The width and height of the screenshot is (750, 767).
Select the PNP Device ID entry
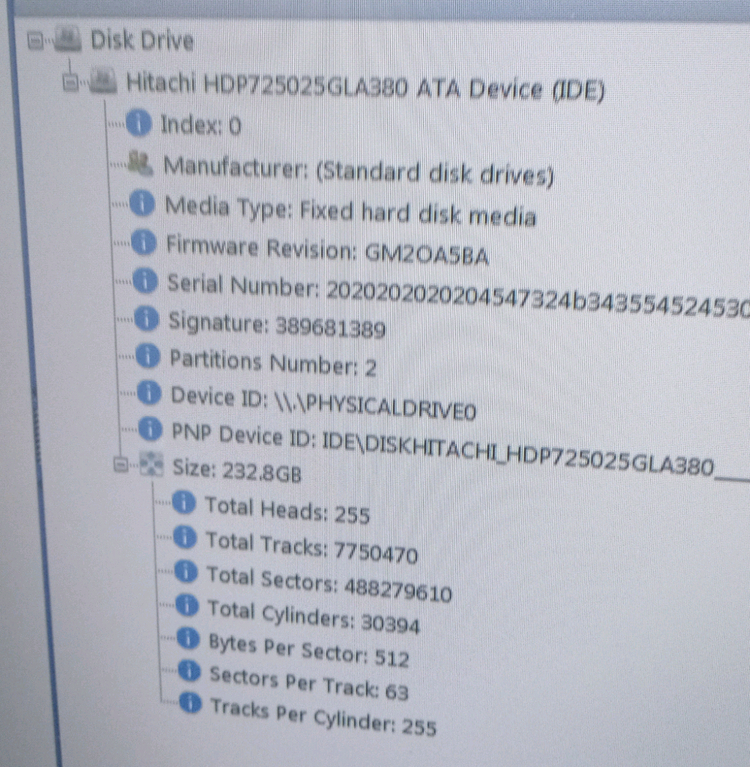point(440,441)
